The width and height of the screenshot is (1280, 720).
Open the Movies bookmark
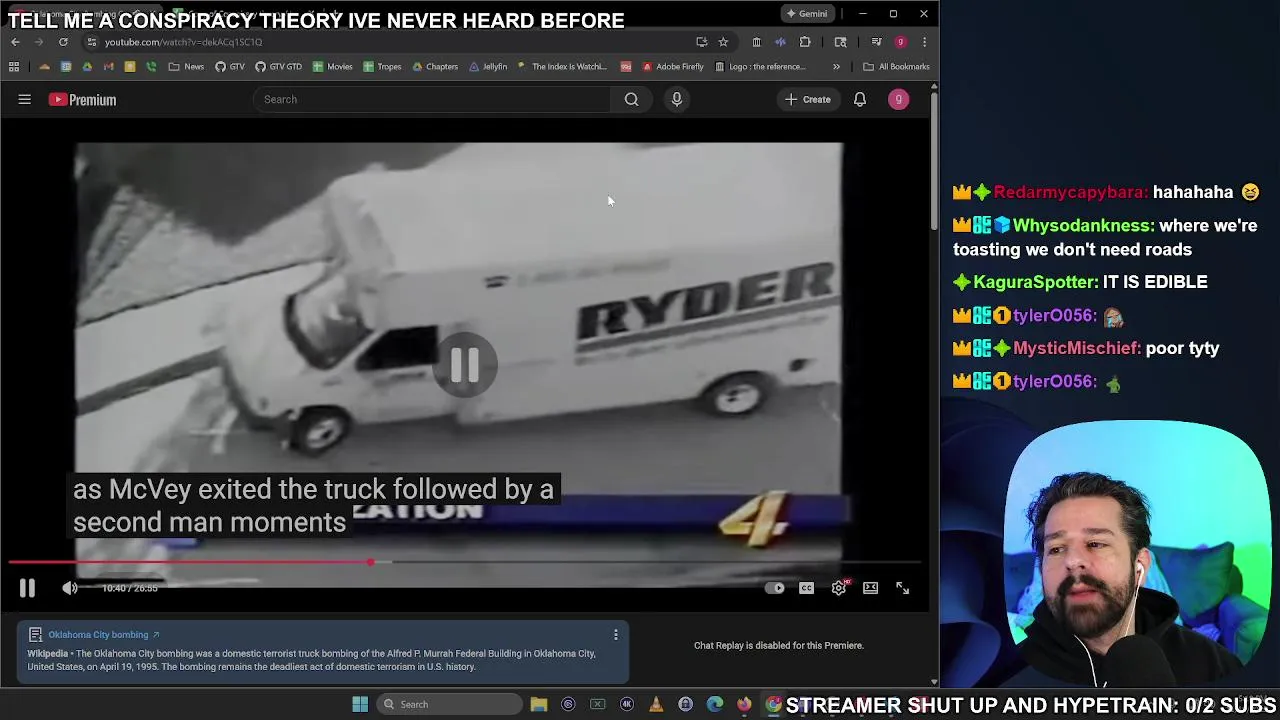(x=332, y=67)
